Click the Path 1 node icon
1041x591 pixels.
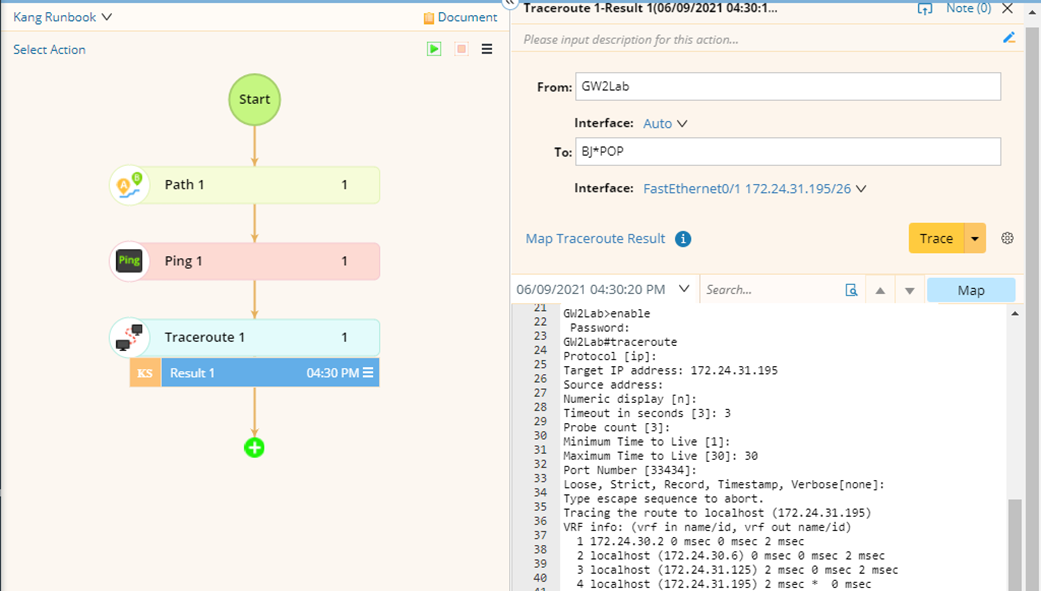click(x=128, y=184)
